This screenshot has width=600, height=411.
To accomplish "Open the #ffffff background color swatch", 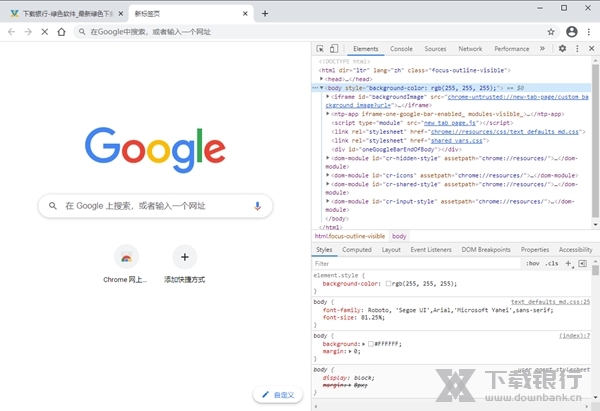I will [x=370, y=344].
